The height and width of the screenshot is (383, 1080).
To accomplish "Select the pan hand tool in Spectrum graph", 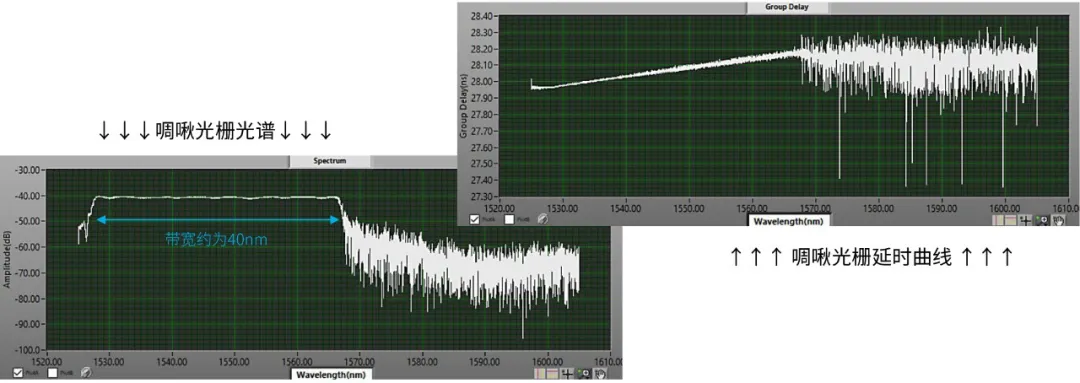I will click(x=599, y=373).
